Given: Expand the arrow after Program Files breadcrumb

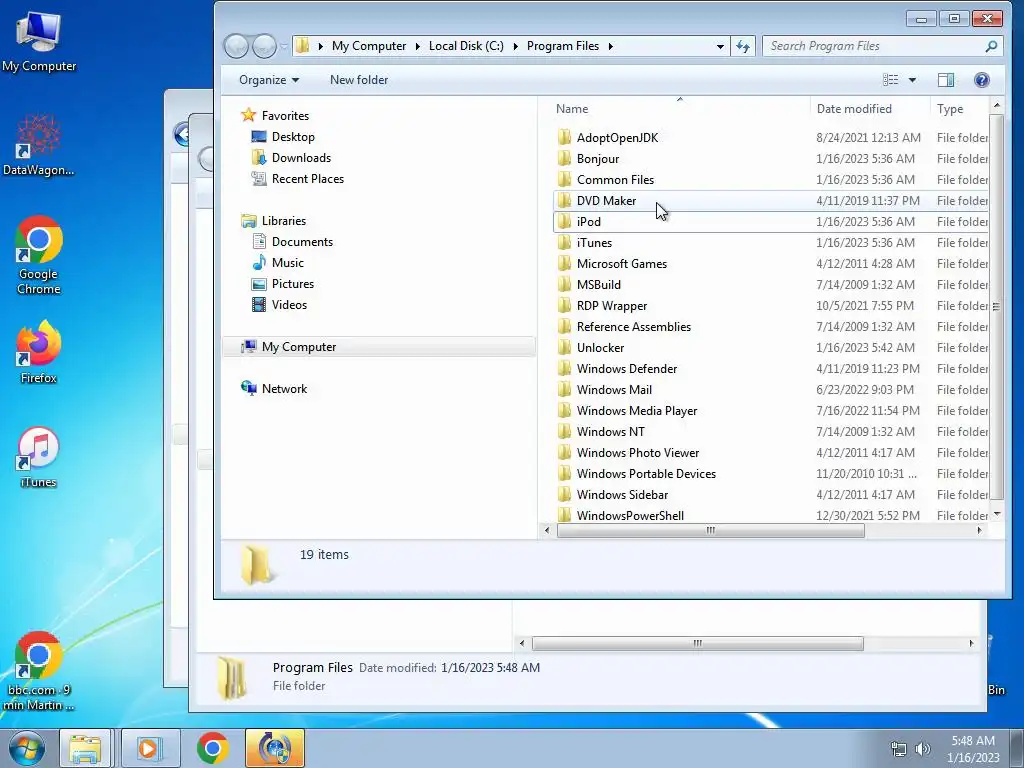Looking at the screenshot, I should click(611, 46).
